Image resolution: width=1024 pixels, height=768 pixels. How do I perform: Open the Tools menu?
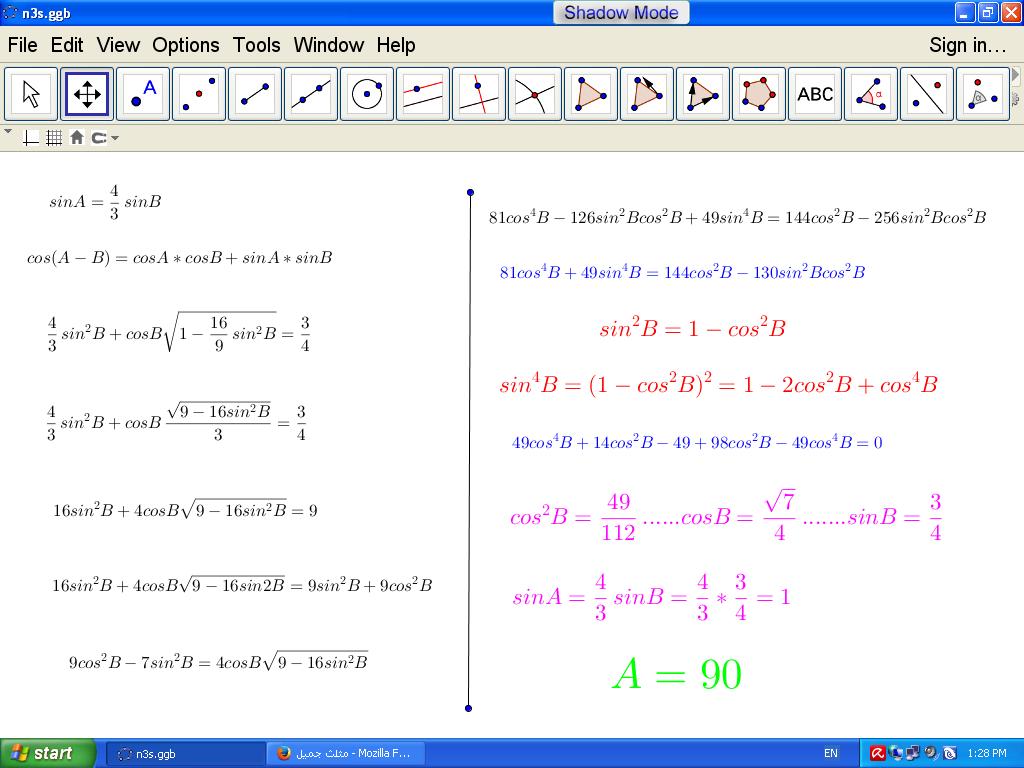coord(257,45)
